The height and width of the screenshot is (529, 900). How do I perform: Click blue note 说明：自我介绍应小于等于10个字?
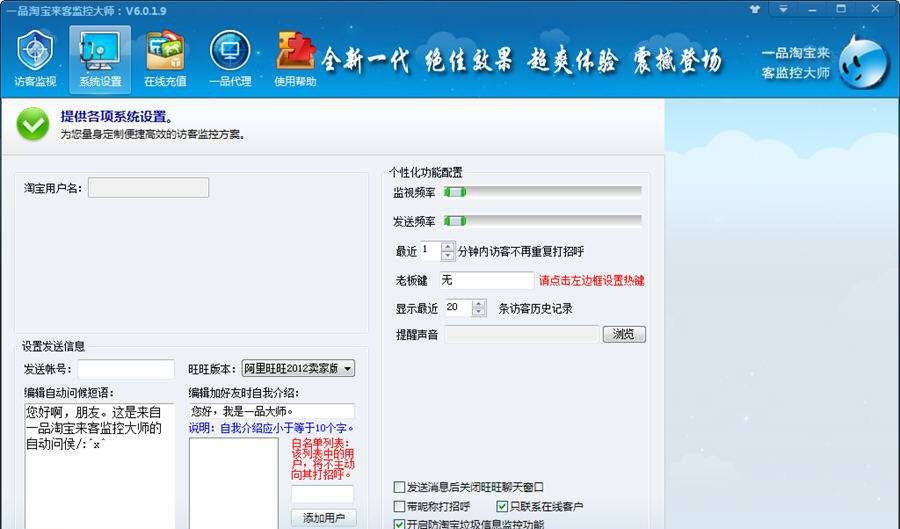point(271,428)
